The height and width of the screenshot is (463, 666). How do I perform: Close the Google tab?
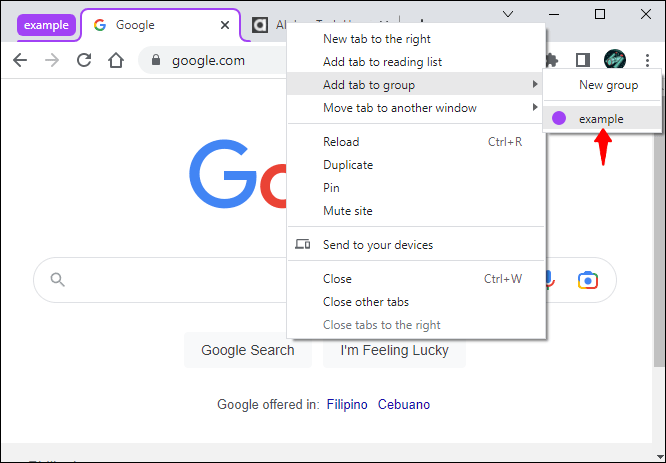[x=222, y=25]
